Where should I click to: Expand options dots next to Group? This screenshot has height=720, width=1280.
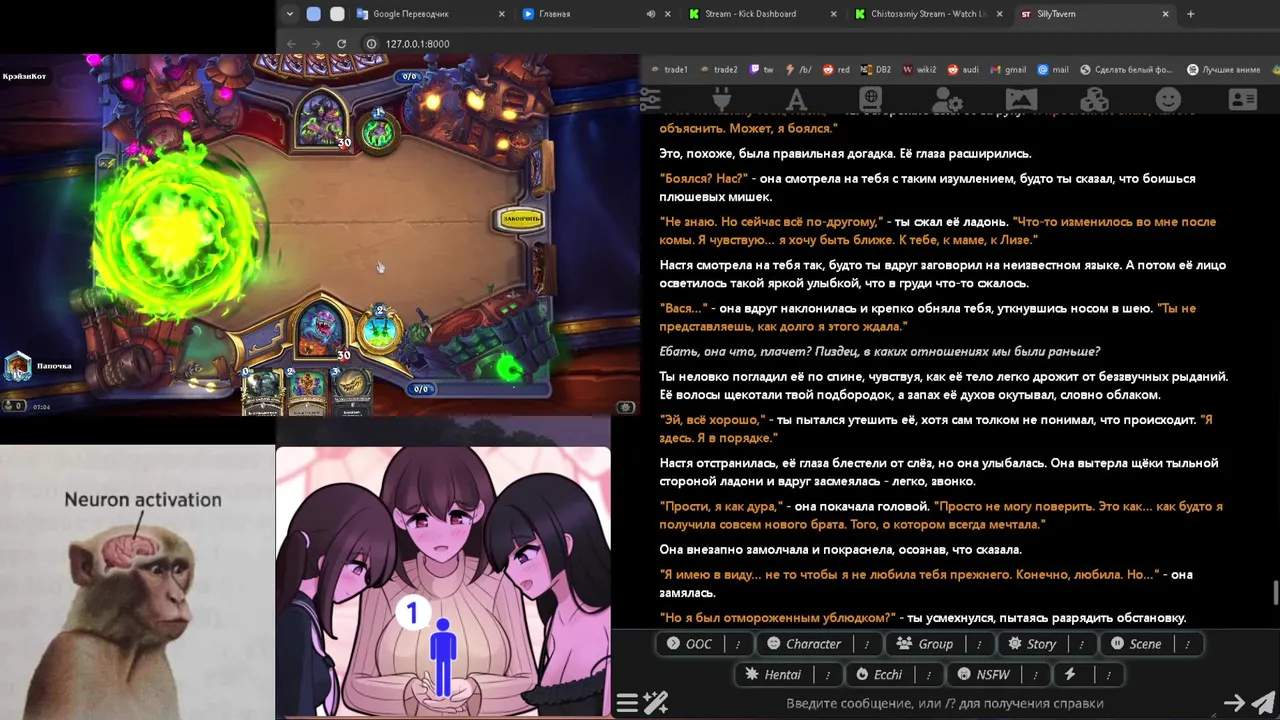coord(979,644)
